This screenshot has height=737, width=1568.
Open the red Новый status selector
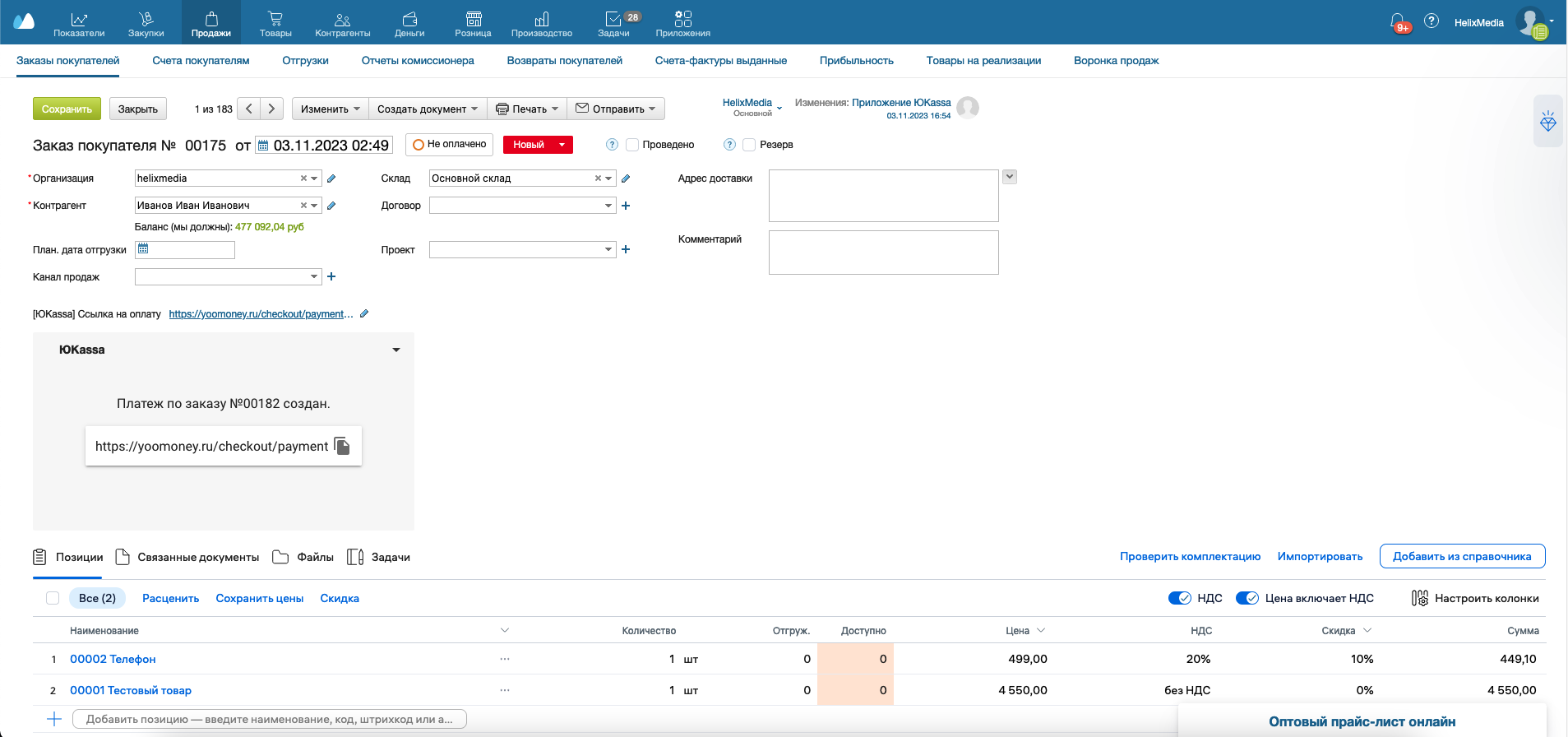(538, 145)
